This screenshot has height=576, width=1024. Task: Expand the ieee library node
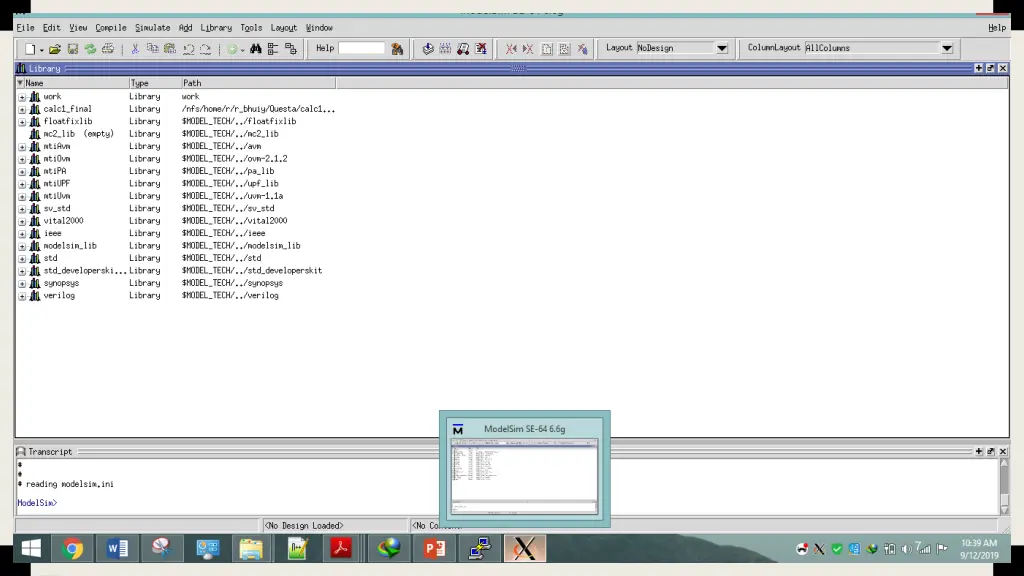(22, 234)
